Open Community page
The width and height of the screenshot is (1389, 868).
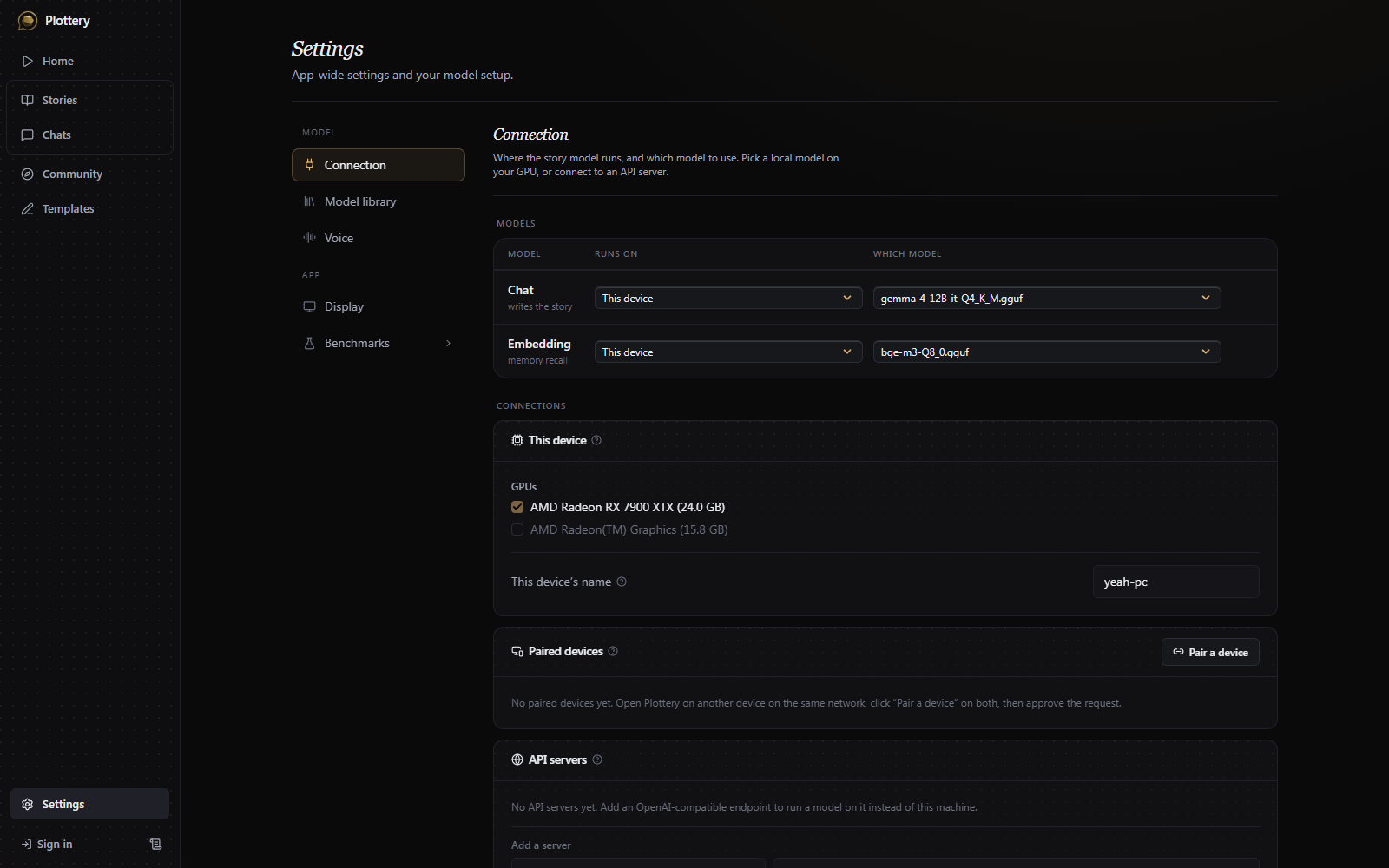[x=90, y=174]
